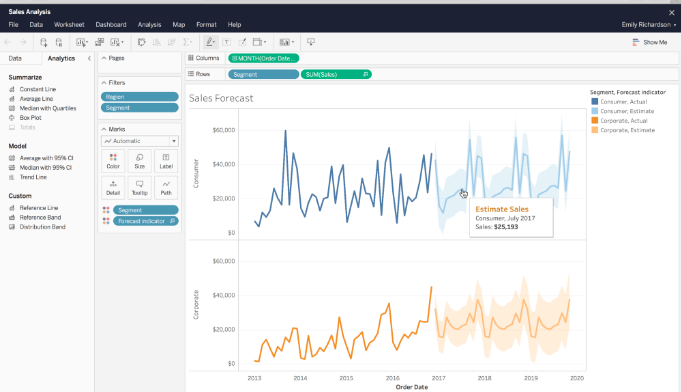
Task: Click the fit view icon
Action: (258, 42)
